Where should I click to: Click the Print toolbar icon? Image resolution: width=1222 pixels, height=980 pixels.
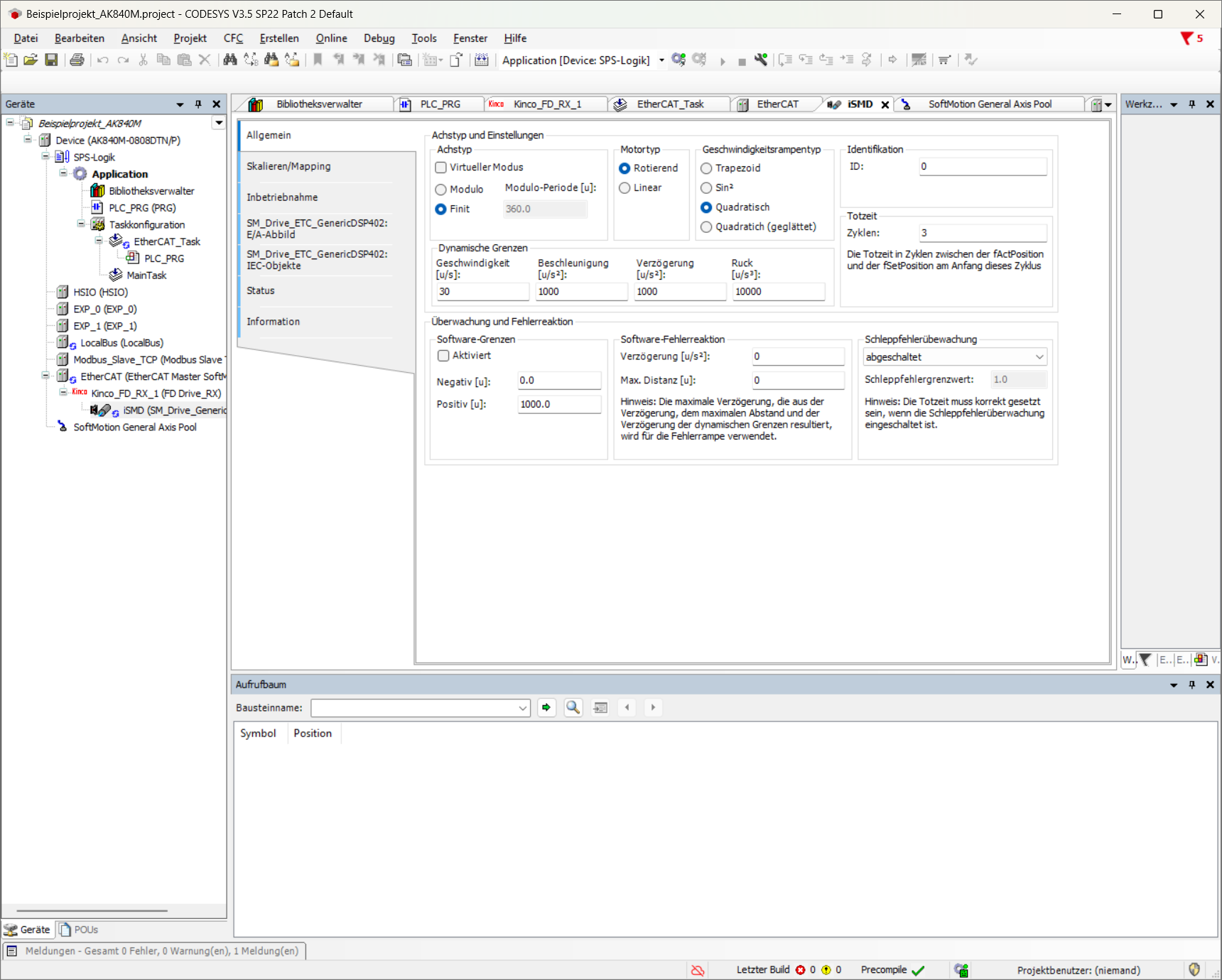(77, 60)
